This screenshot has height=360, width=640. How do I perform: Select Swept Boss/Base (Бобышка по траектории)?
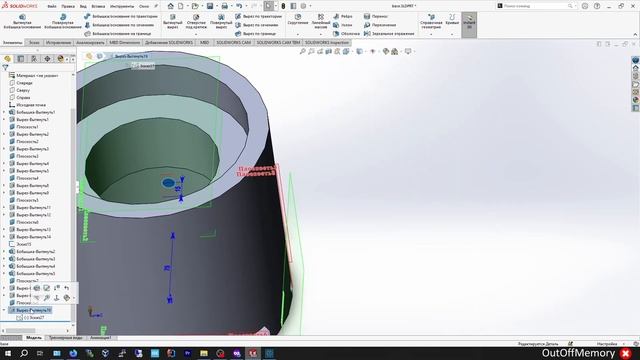tap(120, 16)
